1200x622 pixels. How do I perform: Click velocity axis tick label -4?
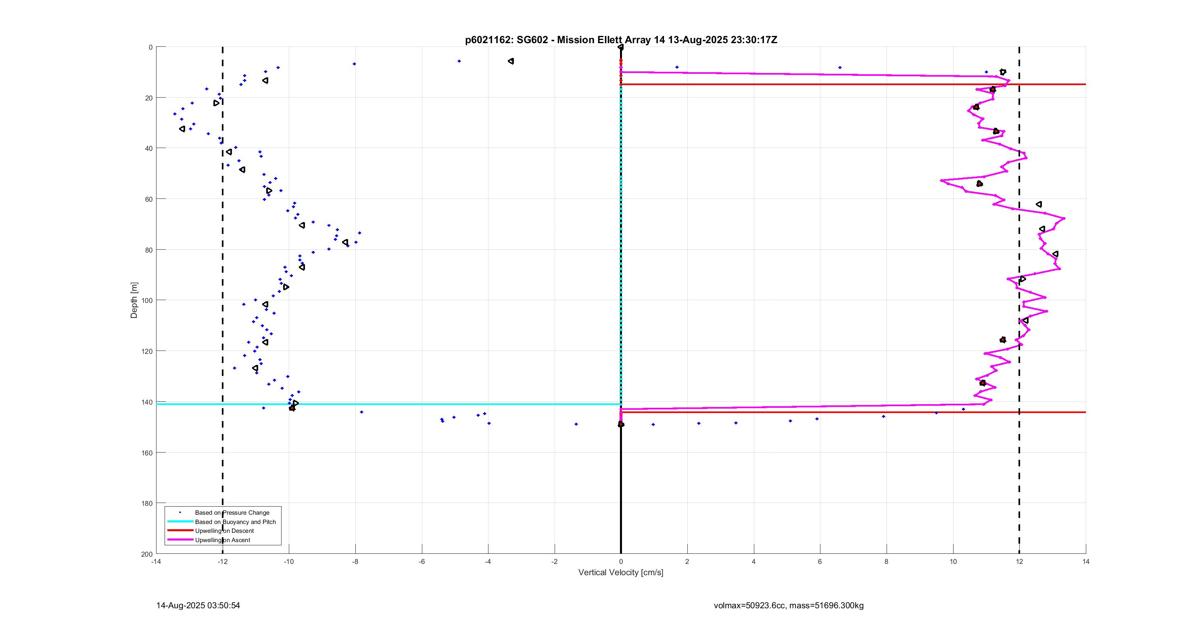click(488, 562)
